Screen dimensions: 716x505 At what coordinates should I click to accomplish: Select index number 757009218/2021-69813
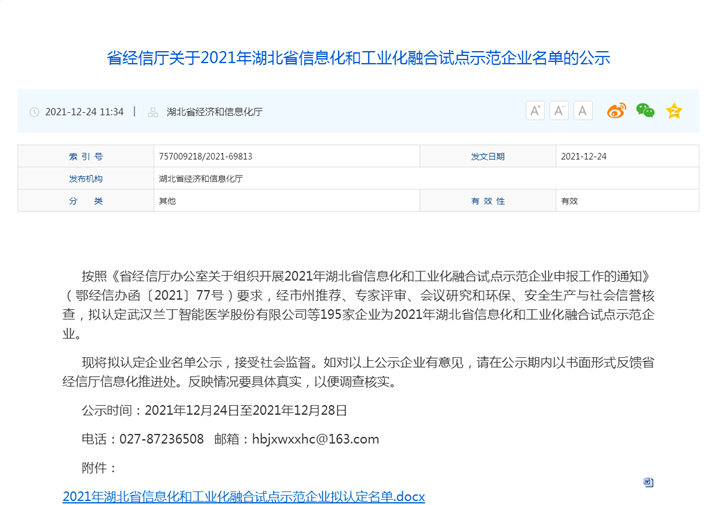tap(205, 157)
